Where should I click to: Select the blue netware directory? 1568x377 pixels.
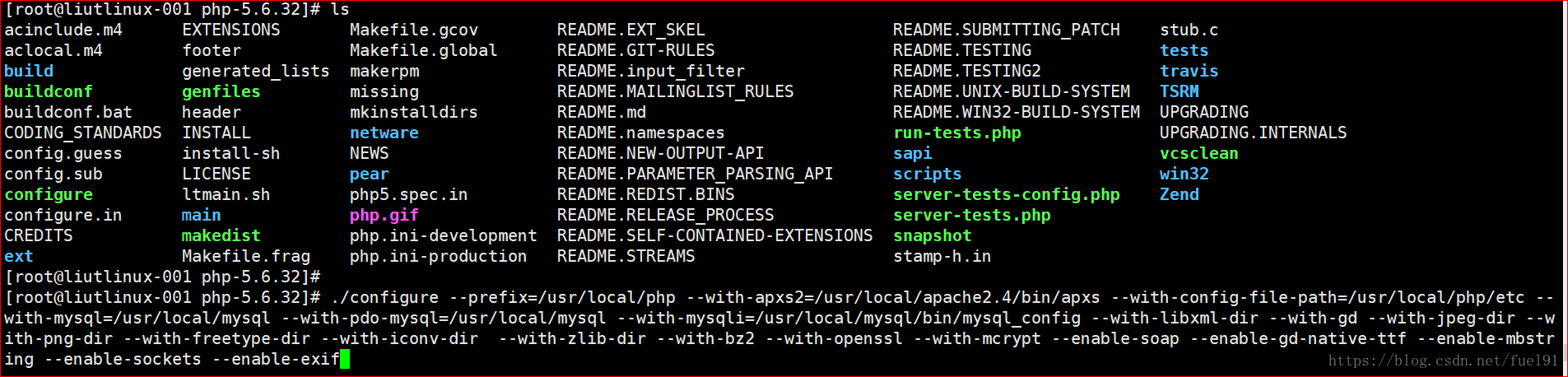pos(384,133)
